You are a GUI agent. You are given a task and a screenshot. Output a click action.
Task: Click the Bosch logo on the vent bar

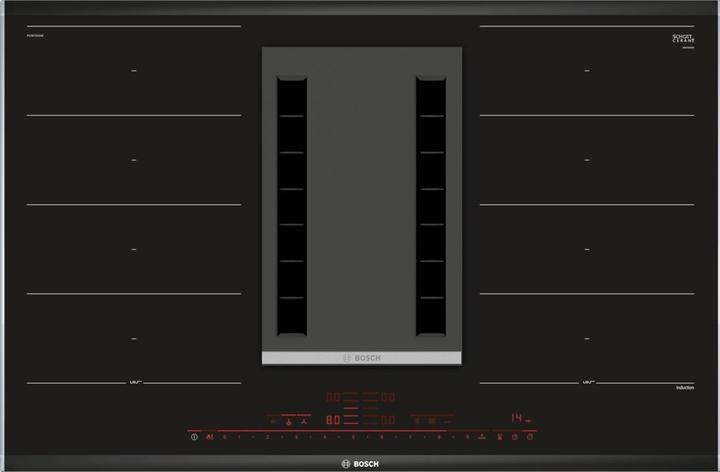[x=362, y=358]
